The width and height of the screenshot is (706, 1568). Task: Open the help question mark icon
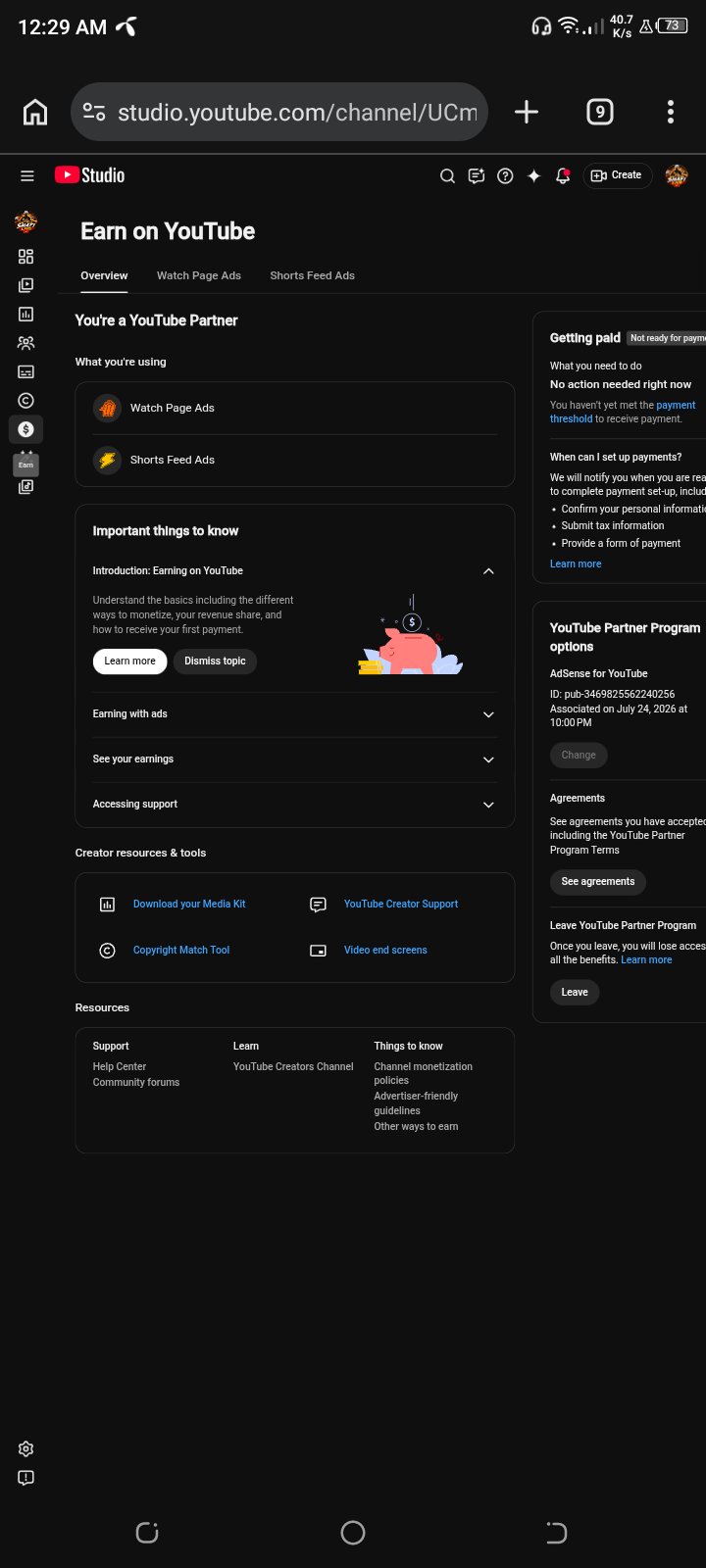505,176
